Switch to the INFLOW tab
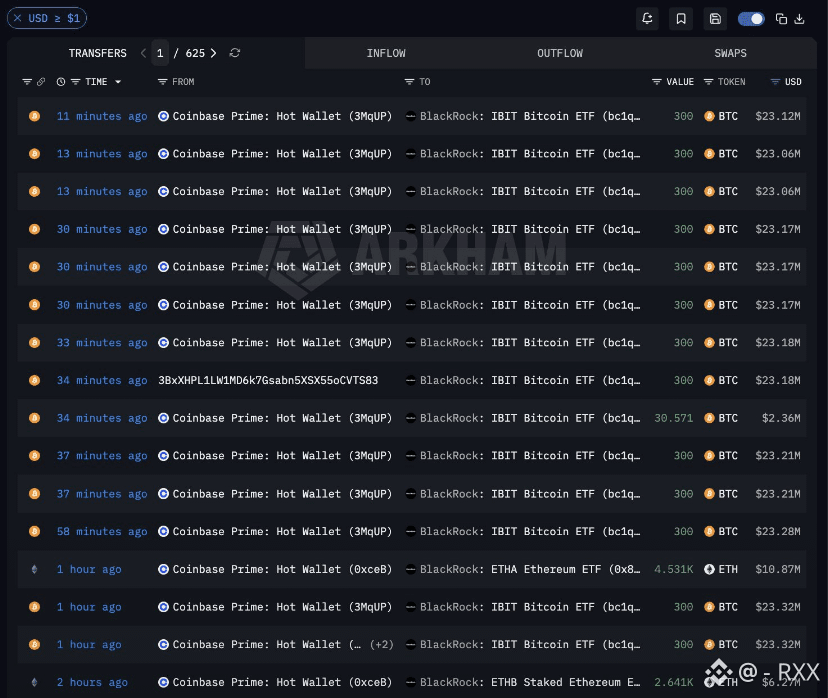 tap(386, 53)
